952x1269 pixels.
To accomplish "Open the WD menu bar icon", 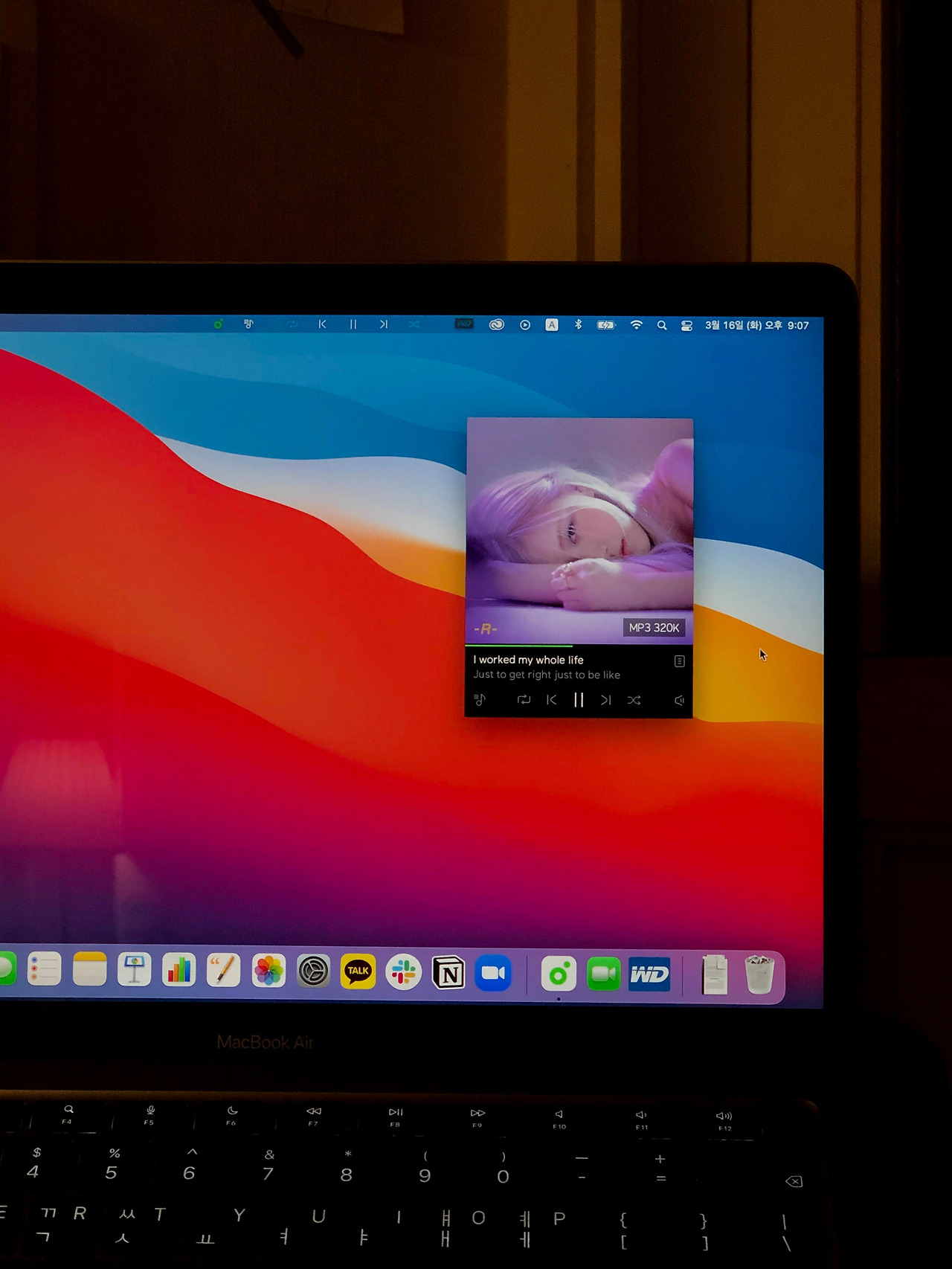I will click(464, 324).
